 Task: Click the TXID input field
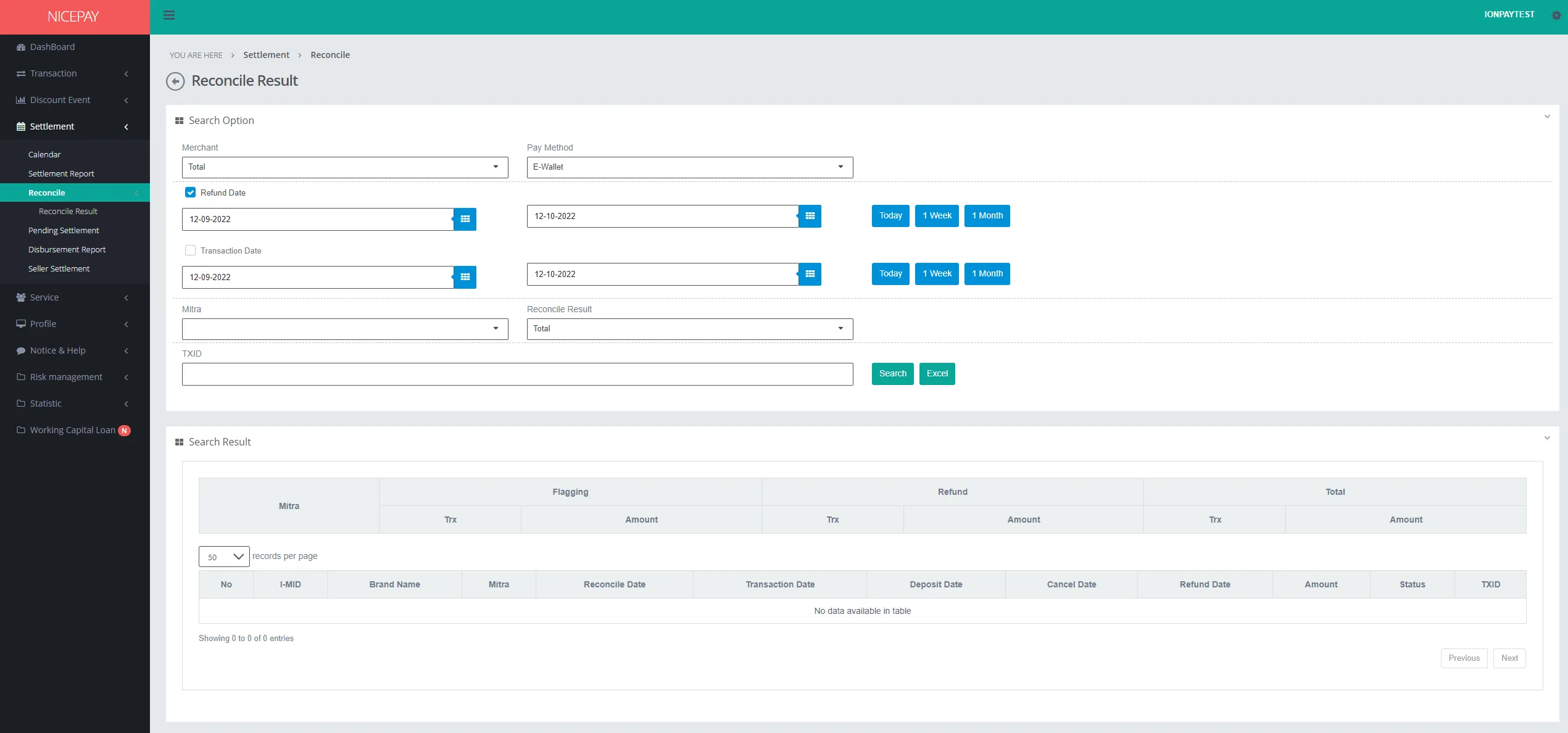(x=517, y=375)
